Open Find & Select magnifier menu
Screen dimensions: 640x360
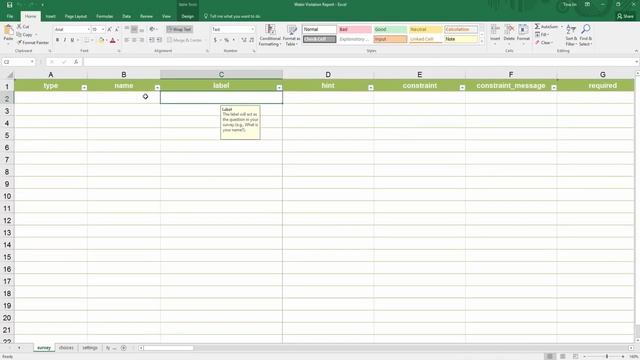click(x=586, y=35)
